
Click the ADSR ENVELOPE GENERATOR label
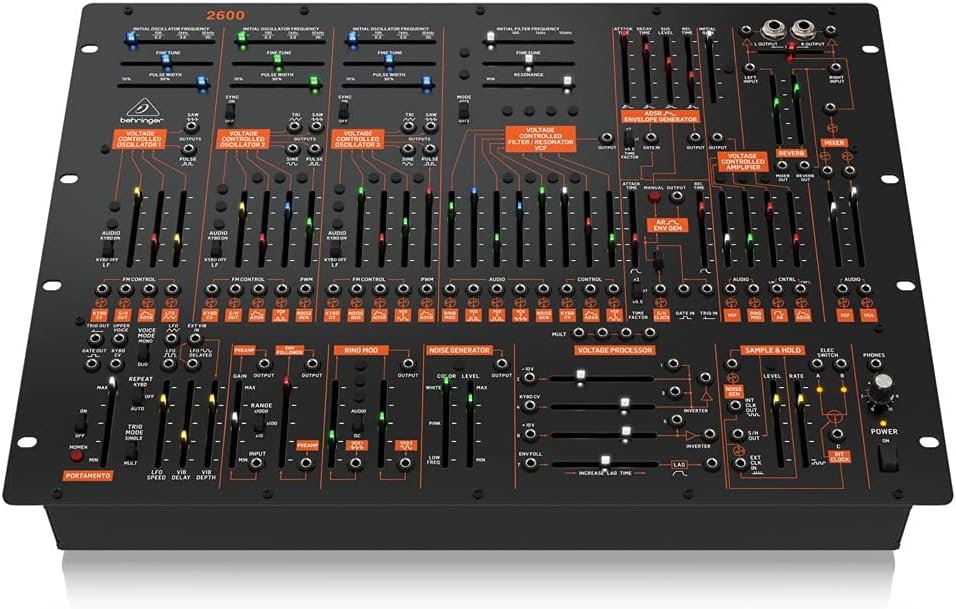coord(660,116)
